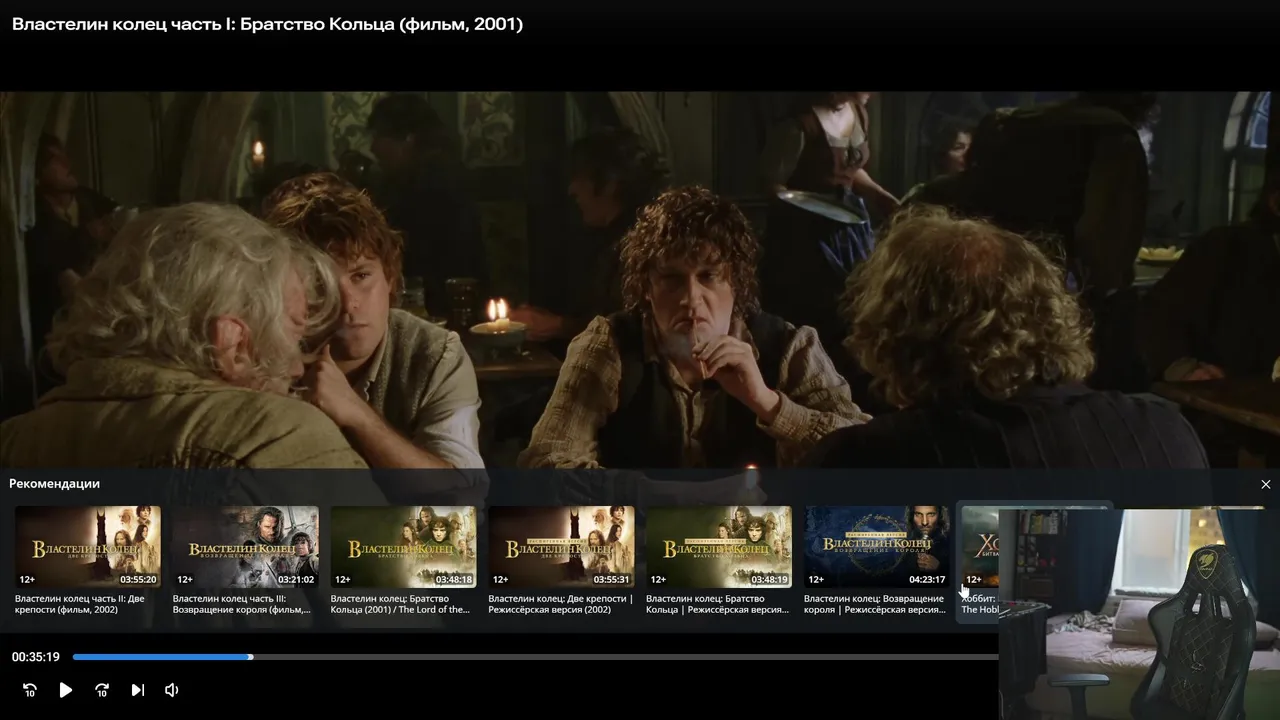Jump to the next video
This screenshot has width=1280, height=720.
point(138,690)
